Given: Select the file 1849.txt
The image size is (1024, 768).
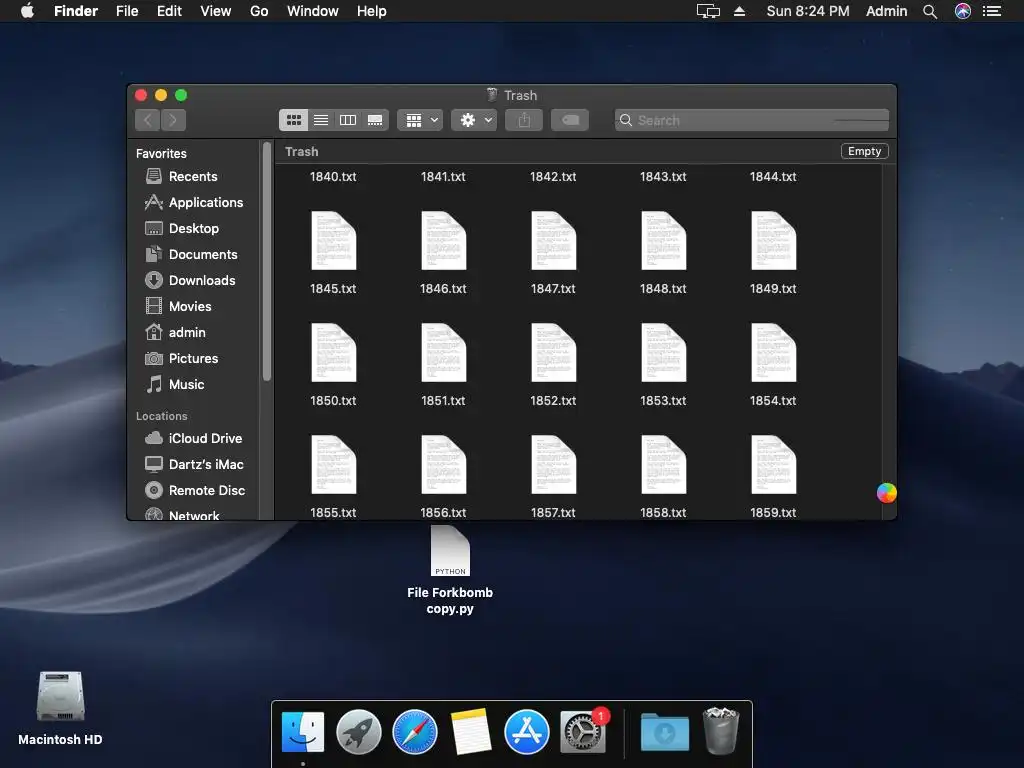Looking at the screenshot, I should (773, 240).
